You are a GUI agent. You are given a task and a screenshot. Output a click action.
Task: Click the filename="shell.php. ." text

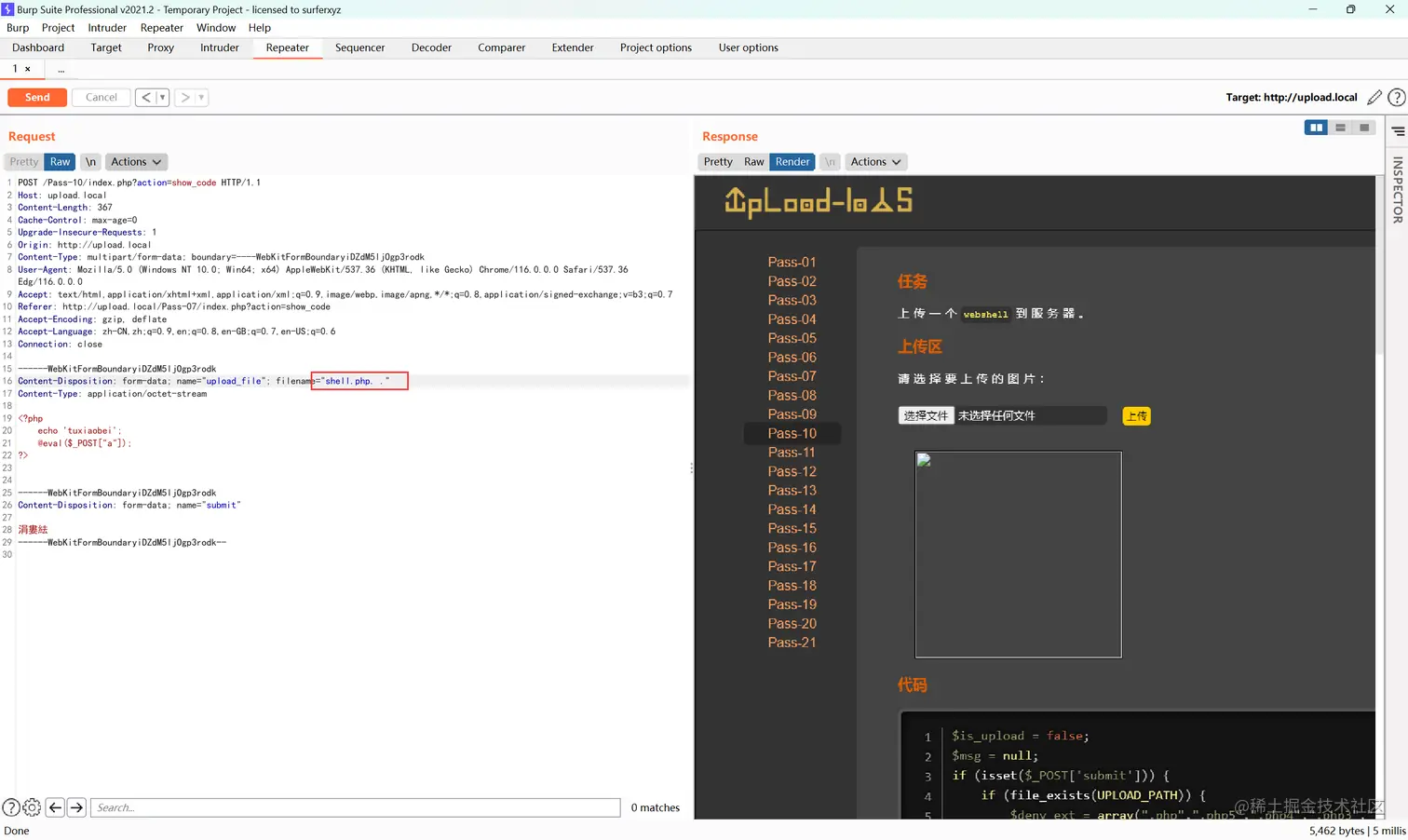click(x=332, y=381)
